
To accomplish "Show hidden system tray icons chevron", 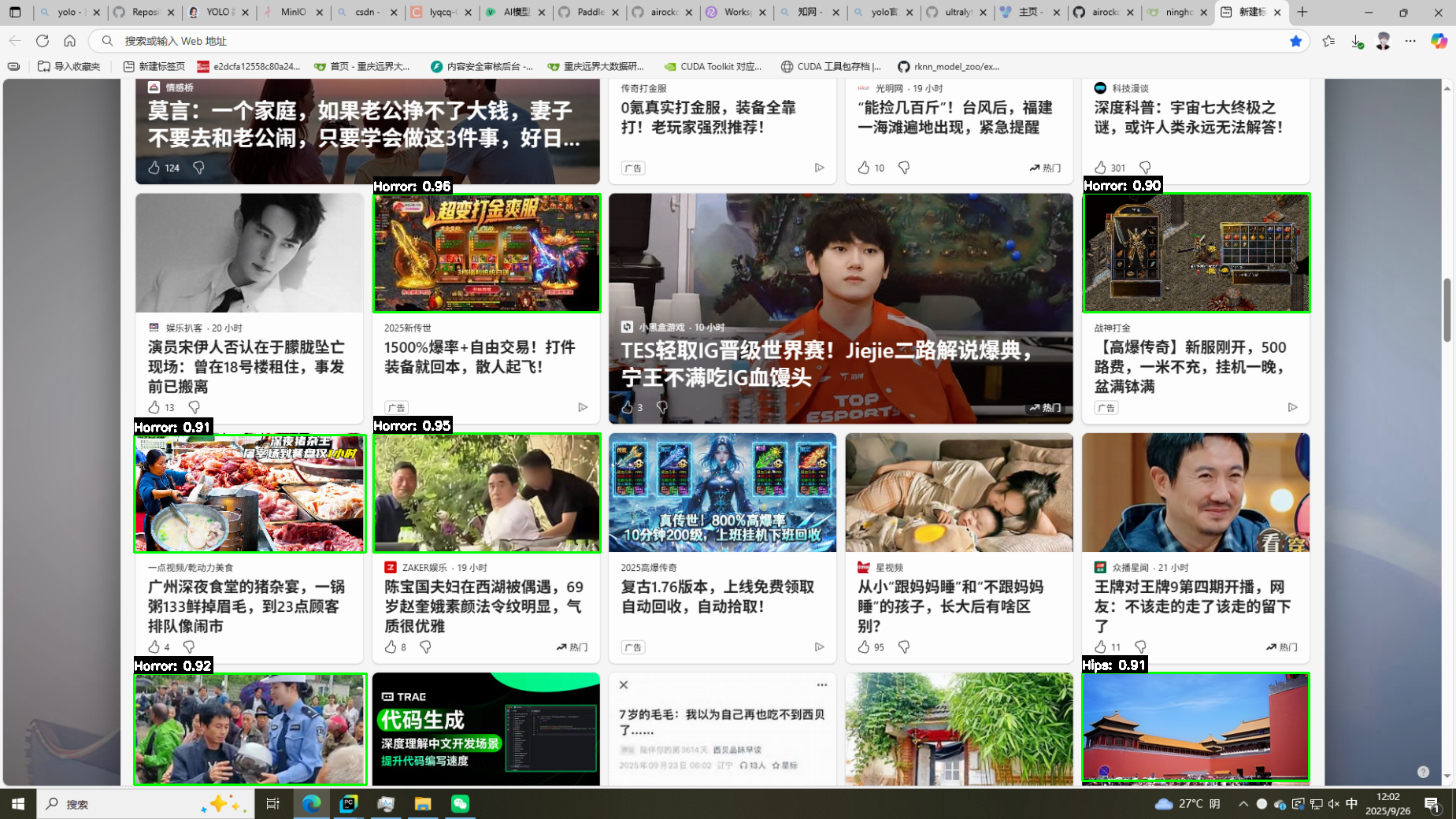I will click(x=1243, y=803).
